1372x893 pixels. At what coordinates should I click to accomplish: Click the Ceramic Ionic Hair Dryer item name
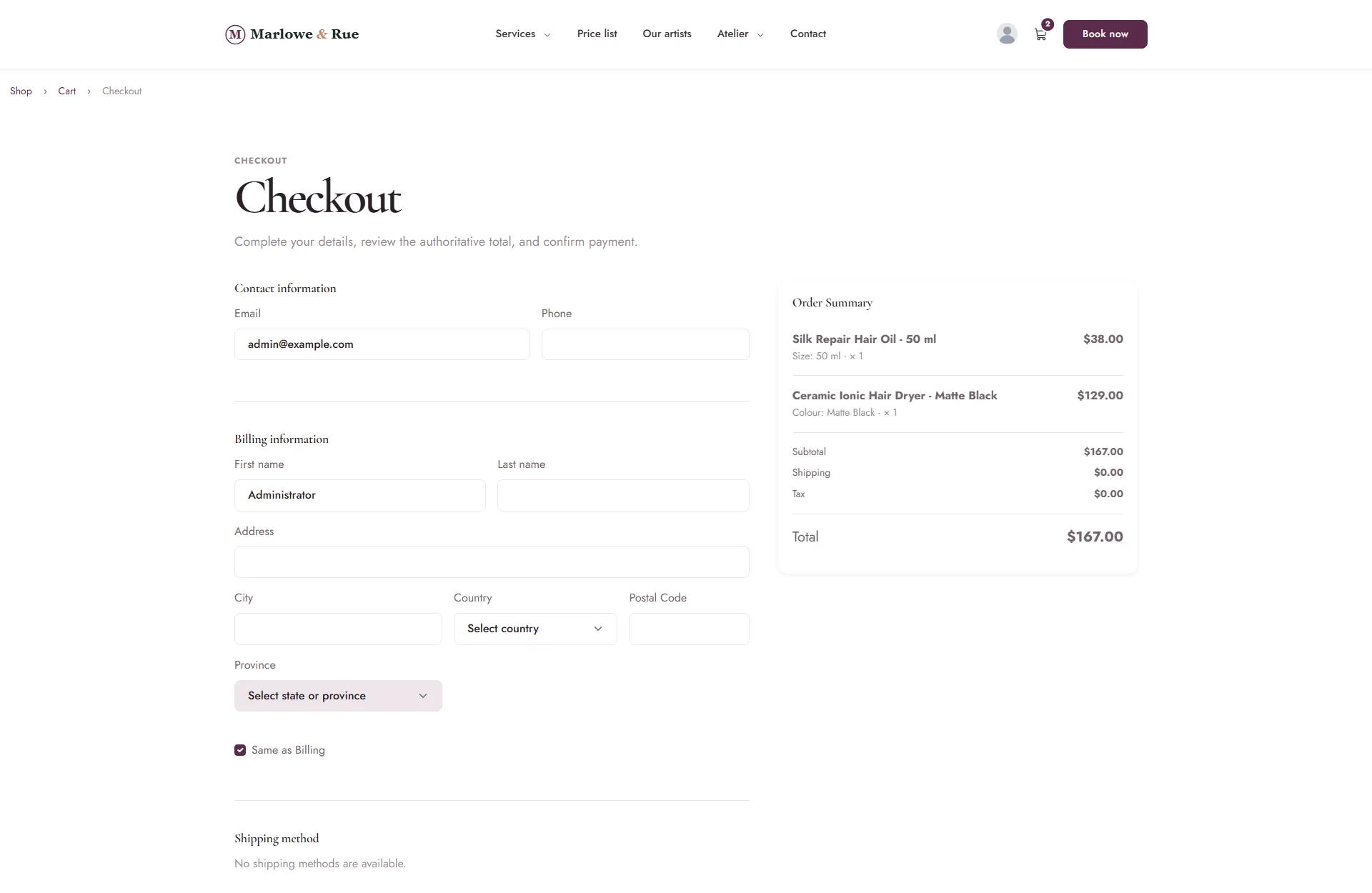click(x=895, y=395)
